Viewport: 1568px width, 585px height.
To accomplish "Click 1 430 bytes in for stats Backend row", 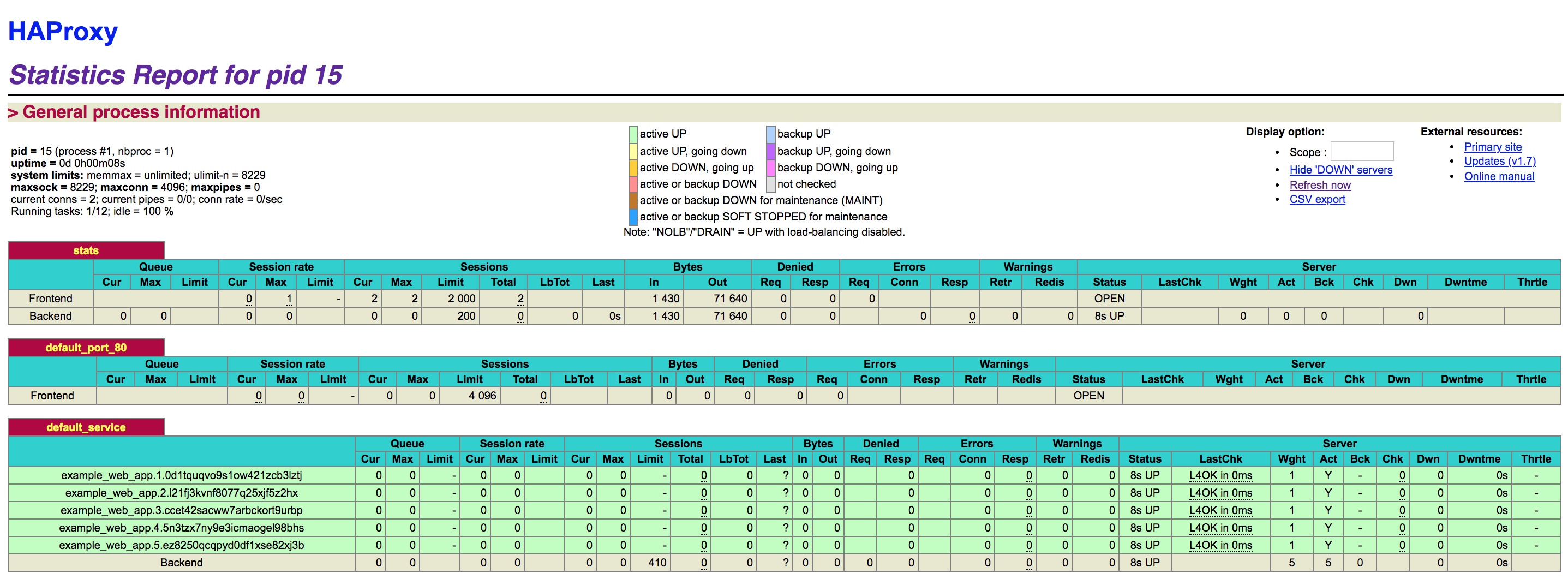I will pyautogui.click(x=665, y=316).
